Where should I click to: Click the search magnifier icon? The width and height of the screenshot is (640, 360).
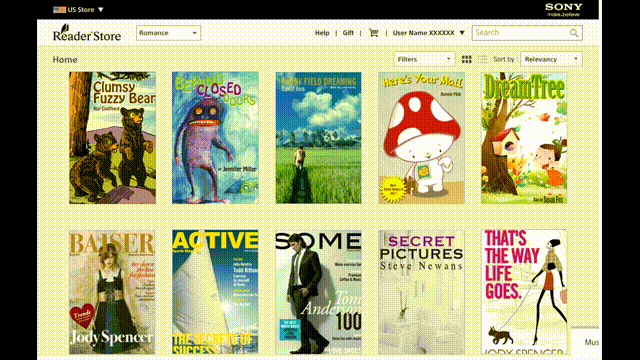[x=574, y=33]
